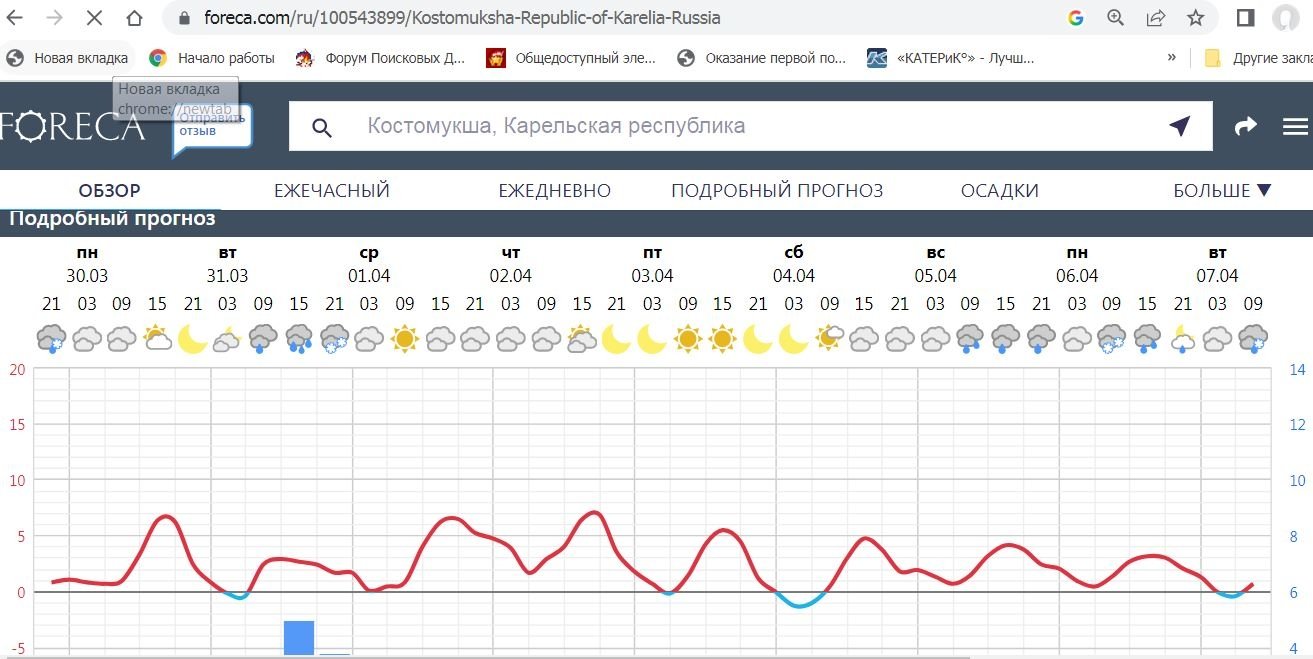
Task: Toggle the browser side panel
Action: click(1246, 18)
